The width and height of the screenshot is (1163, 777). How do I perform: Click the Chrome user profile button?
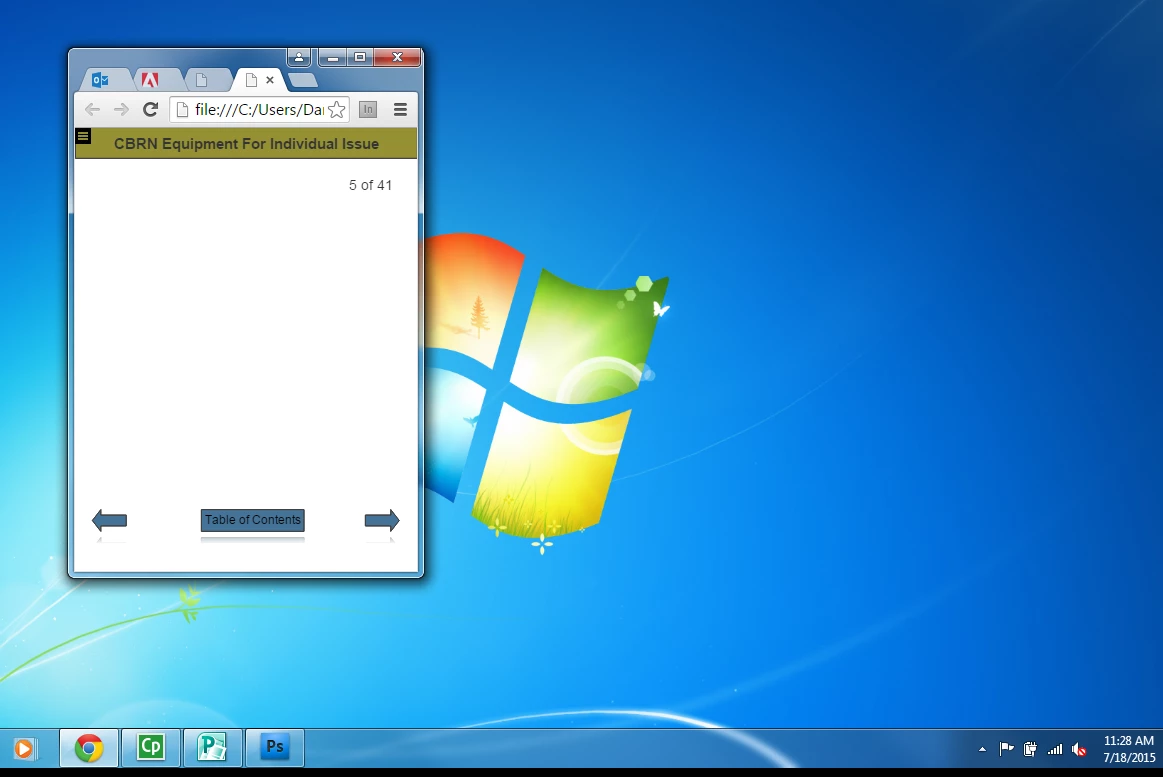(x=299, y=57)
